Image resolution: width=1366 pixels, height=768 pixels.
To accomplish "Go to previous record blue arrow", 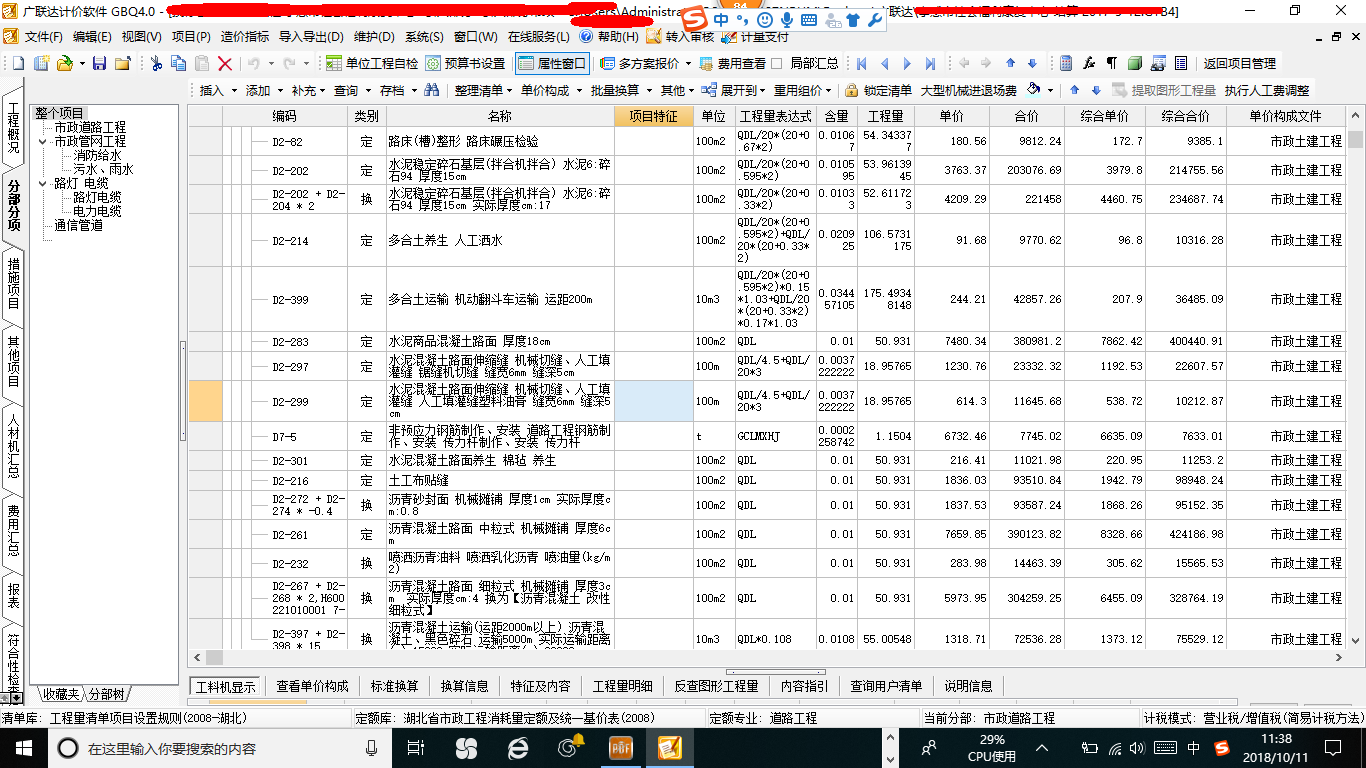I will click(x=884, y=63).
